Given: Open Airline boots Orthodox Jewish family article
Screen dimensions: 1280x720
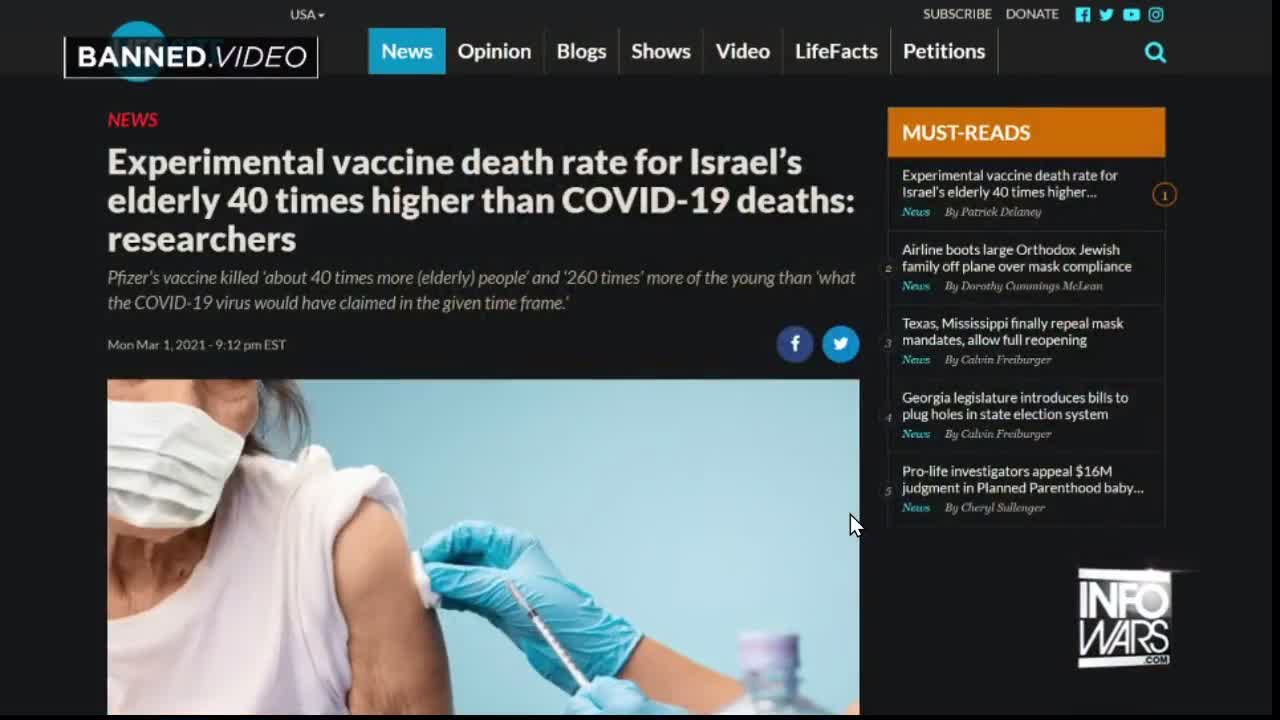Looking at the screenshot, I should pyautogui.click(x=1017, y=258).
